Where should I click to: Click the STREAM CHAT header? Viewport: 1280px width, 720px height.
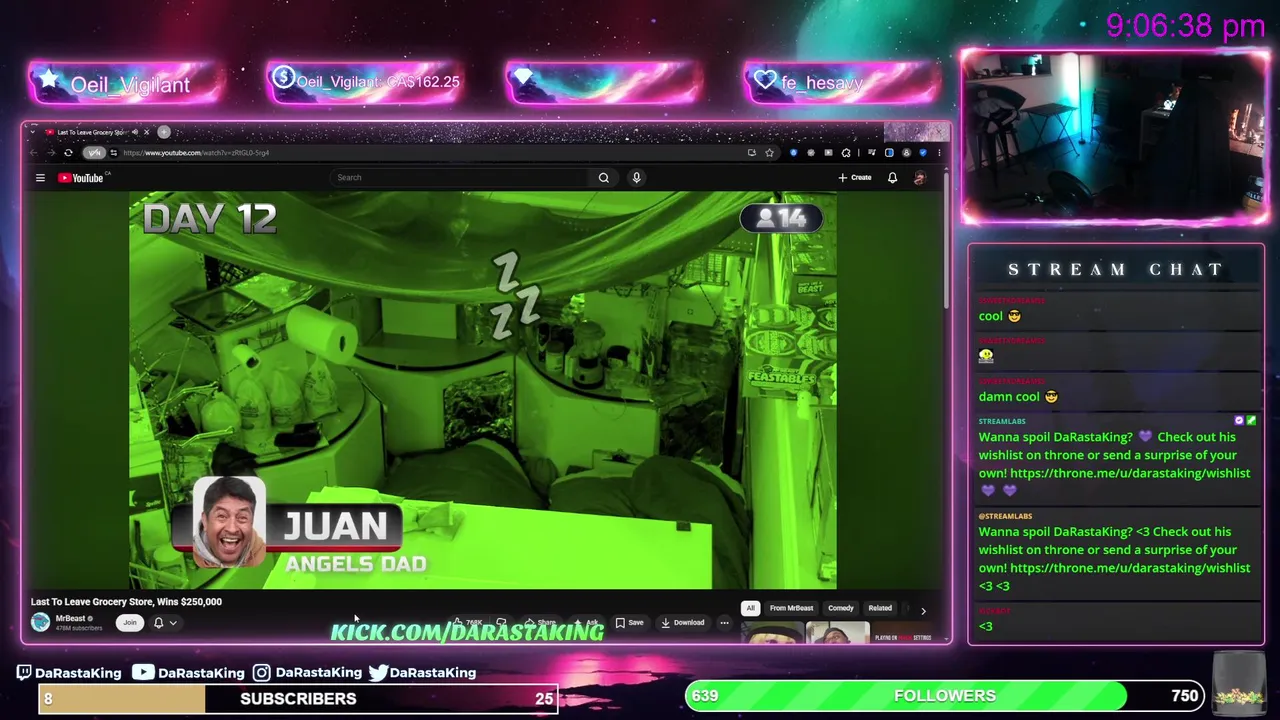click(1115, 269)
